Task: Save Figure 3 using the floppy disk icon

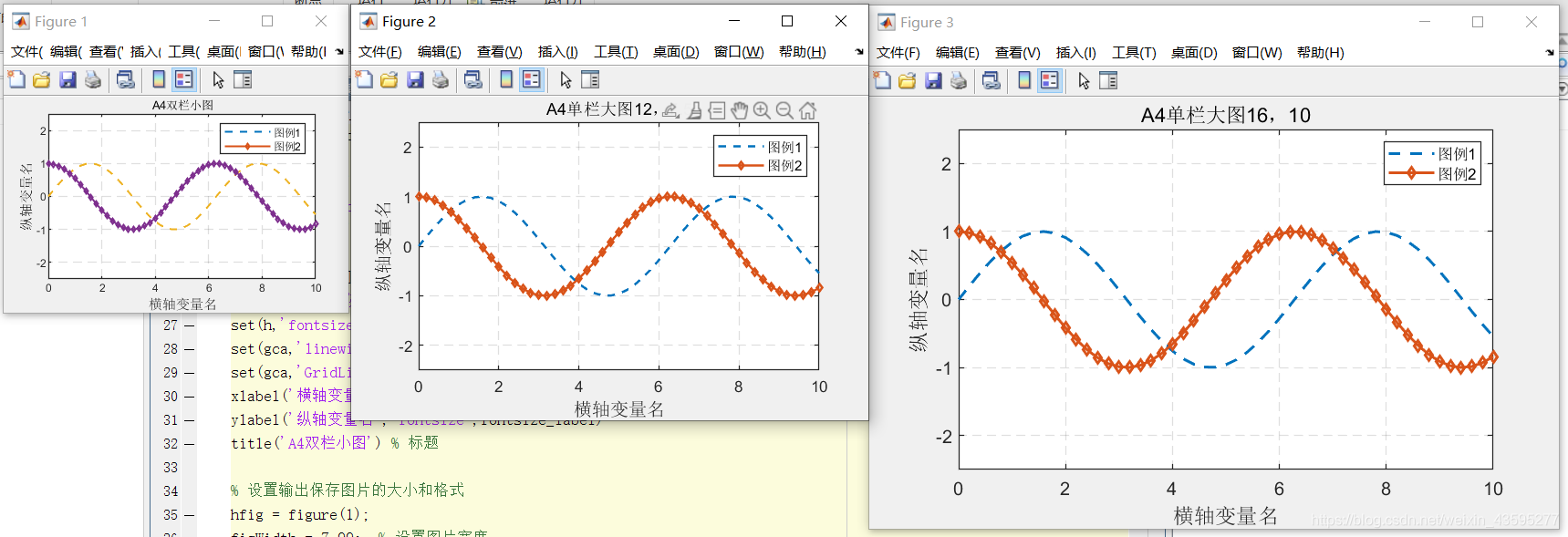Action: pos(933,80)
